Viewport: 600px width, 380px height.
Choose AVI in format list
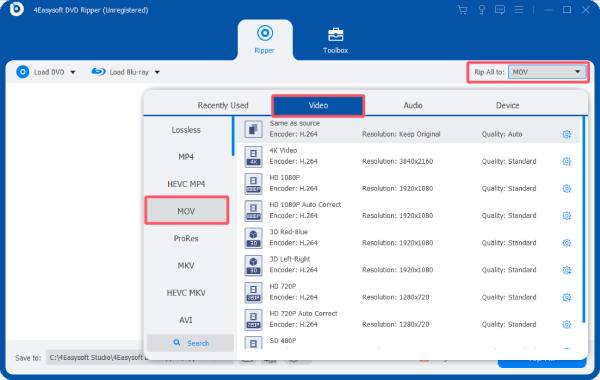coord(186,320)
